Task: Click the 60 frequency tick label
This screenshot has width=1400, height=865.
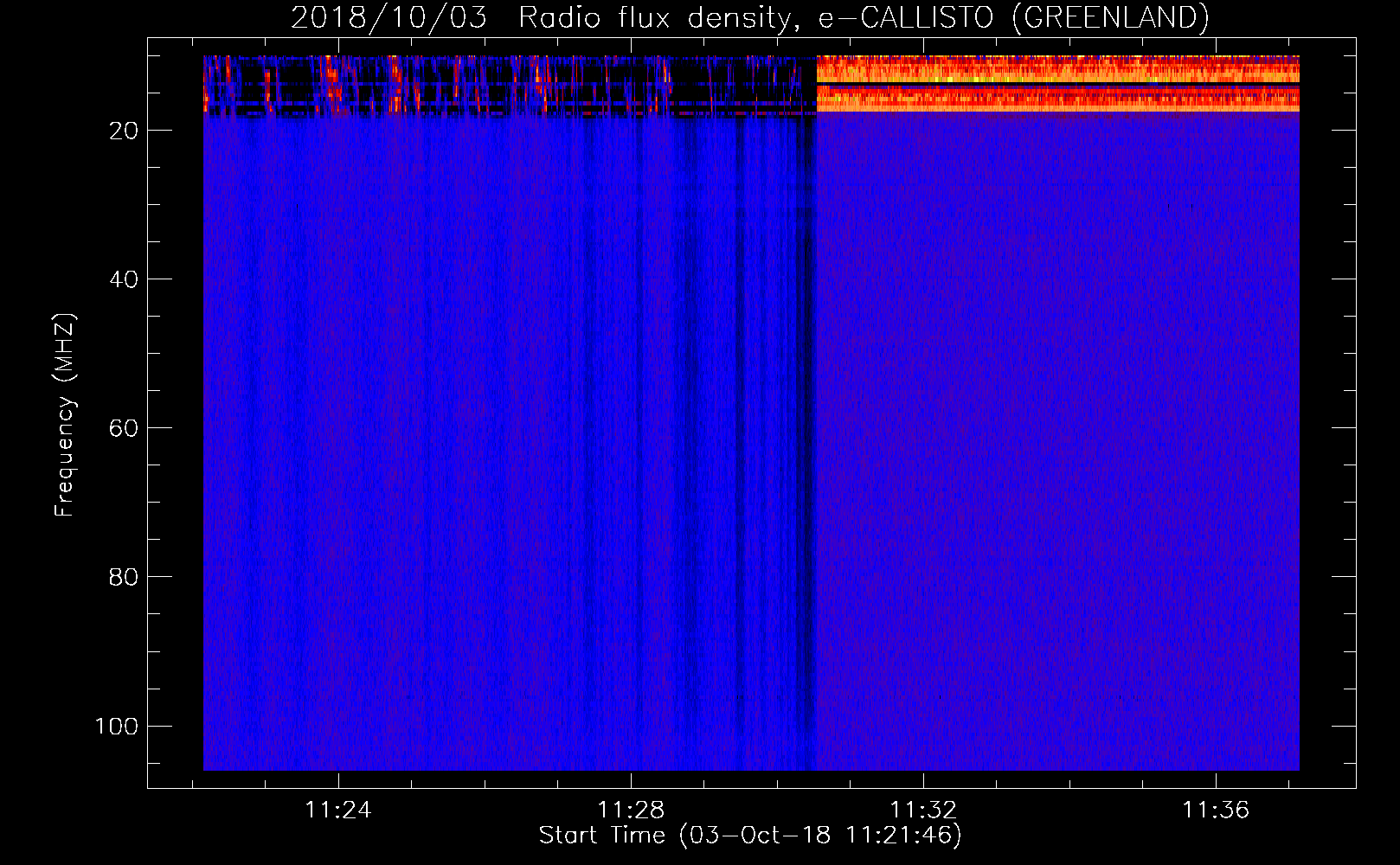Action: pos(124,428)
